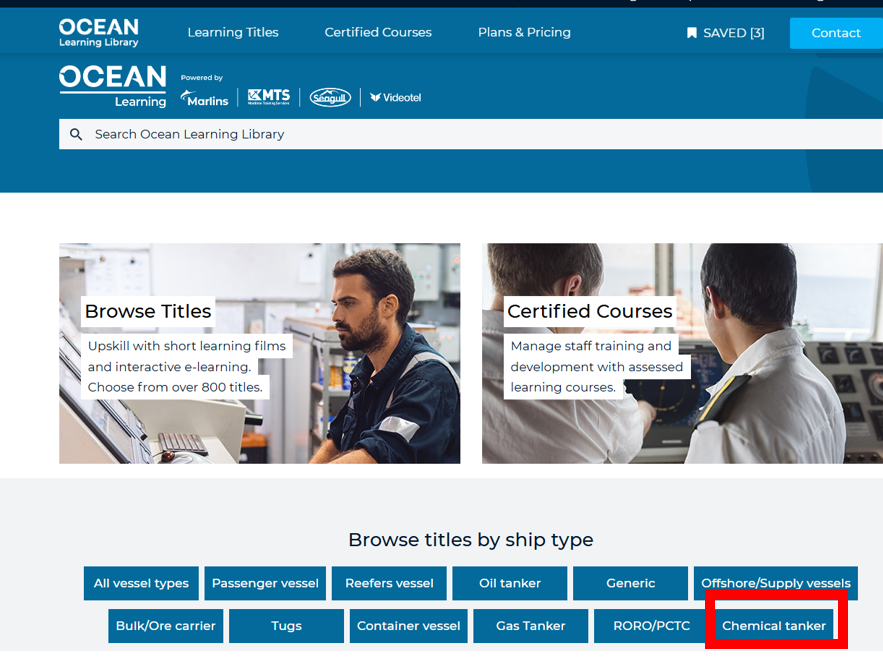Choose the Gas Tanker category
The width and height of the screenshot is (883, 664).
click(x=530, y=625)
